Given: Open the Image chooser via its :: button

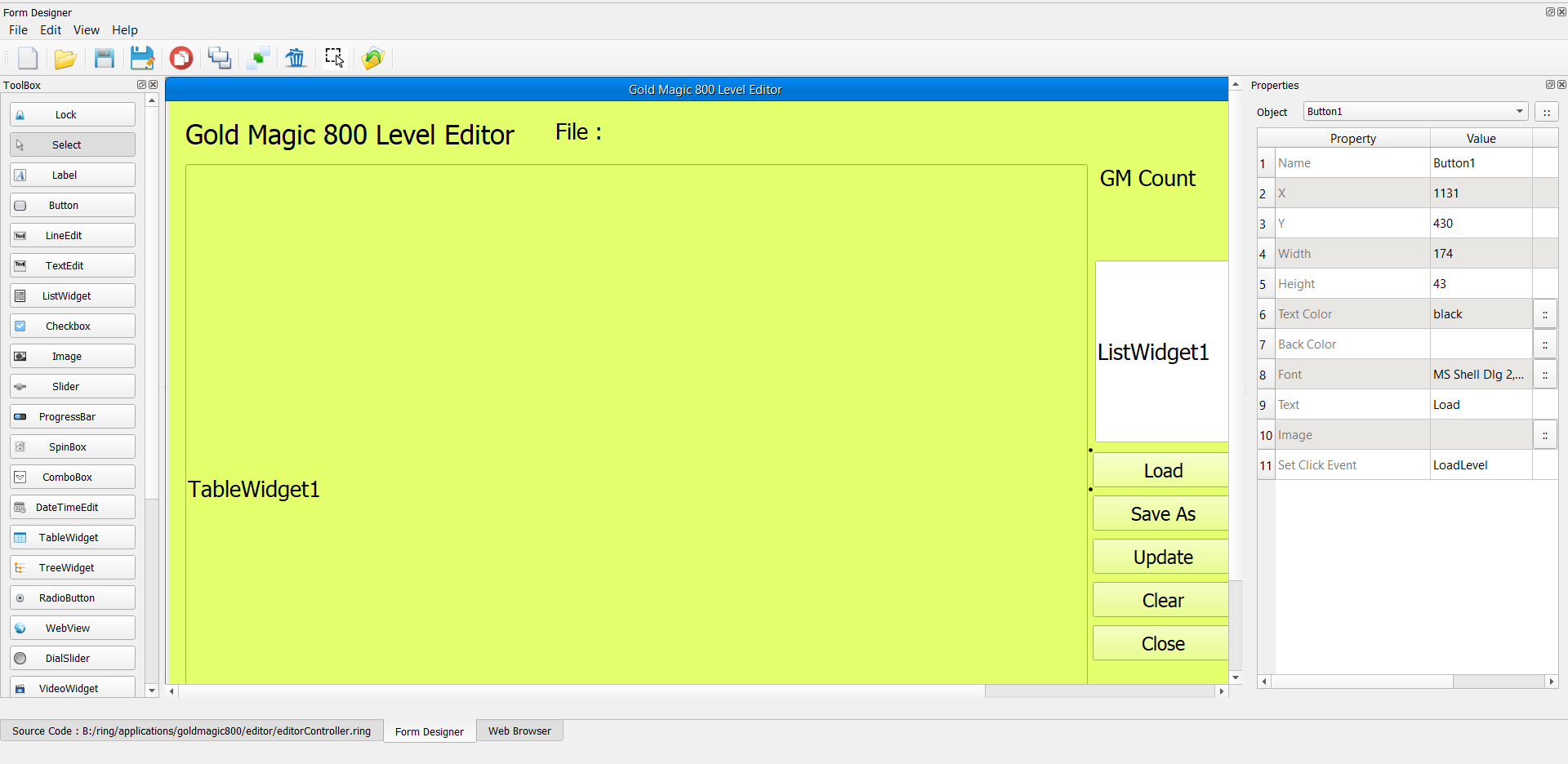Looking at the screenshot, I should coord(1545,434).
